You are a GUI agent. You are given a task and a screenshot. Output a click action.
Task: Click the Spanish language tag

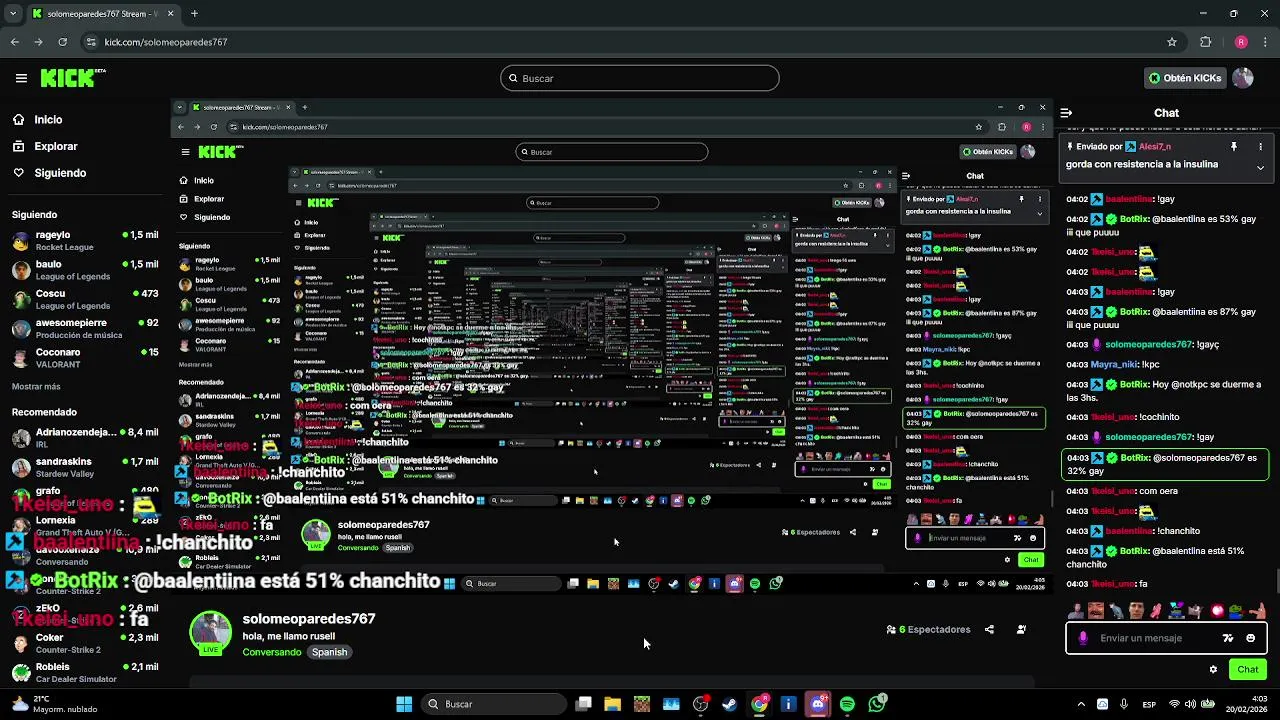point(329,652)
